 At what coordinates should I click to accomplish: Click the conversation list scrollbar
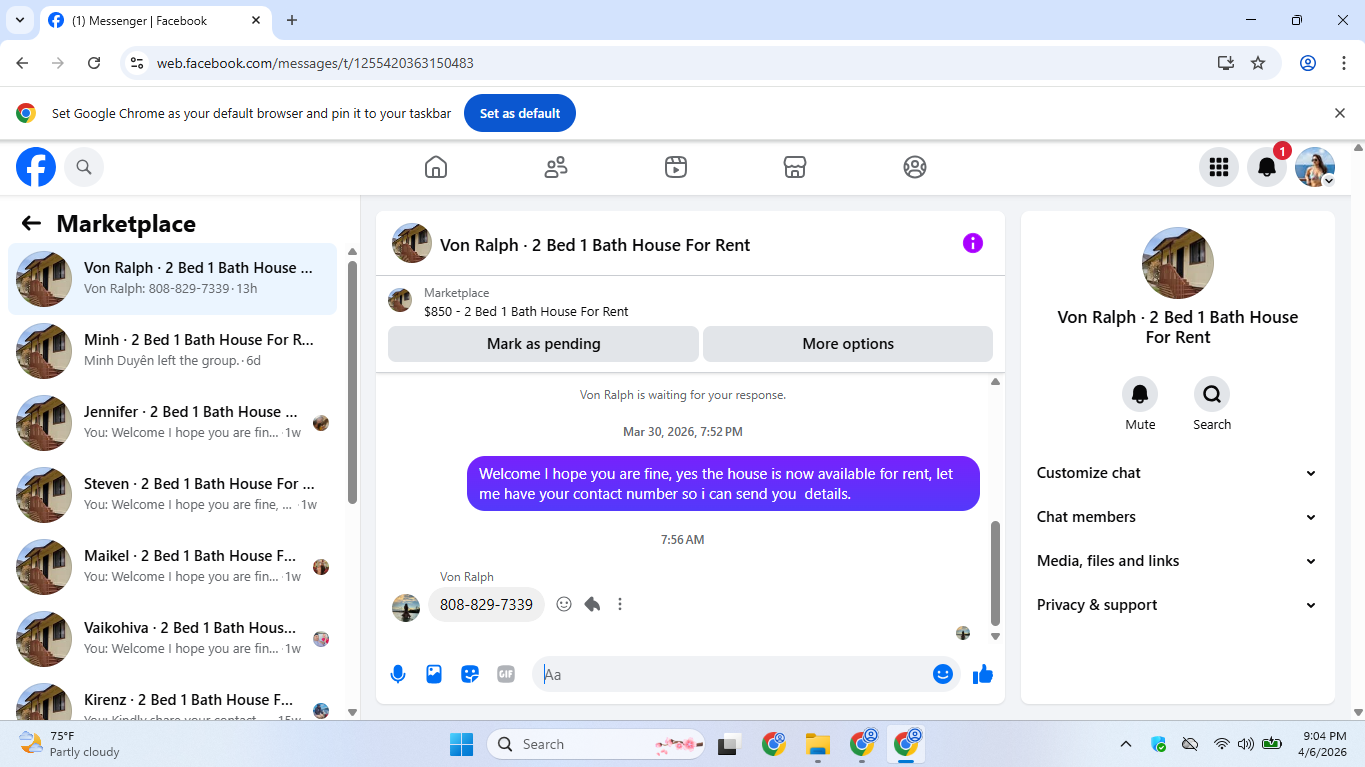click(x=352, y=383)
